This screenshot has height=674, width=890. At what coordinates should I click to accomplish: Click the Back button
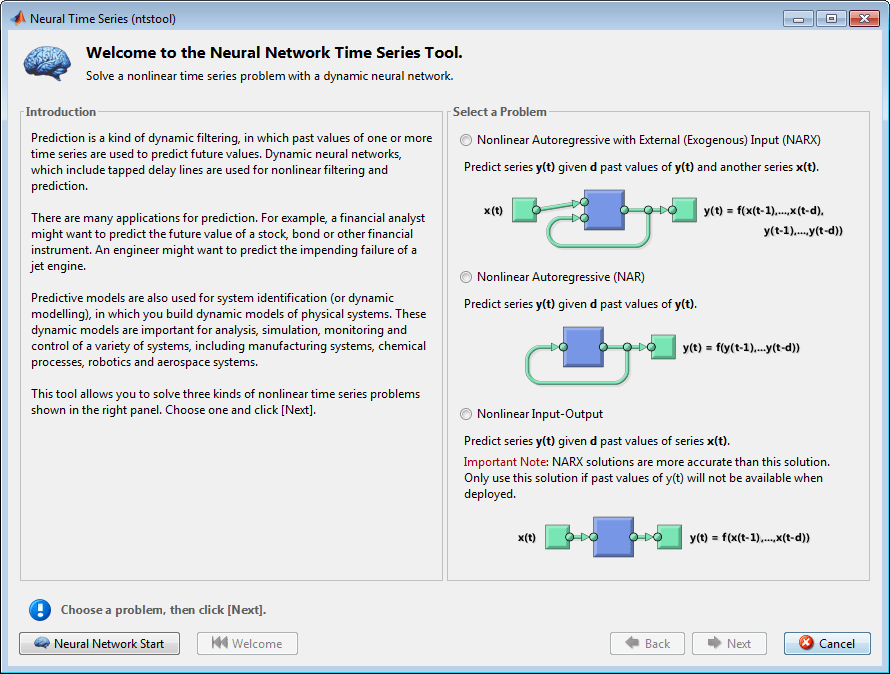tap(647, 643)
